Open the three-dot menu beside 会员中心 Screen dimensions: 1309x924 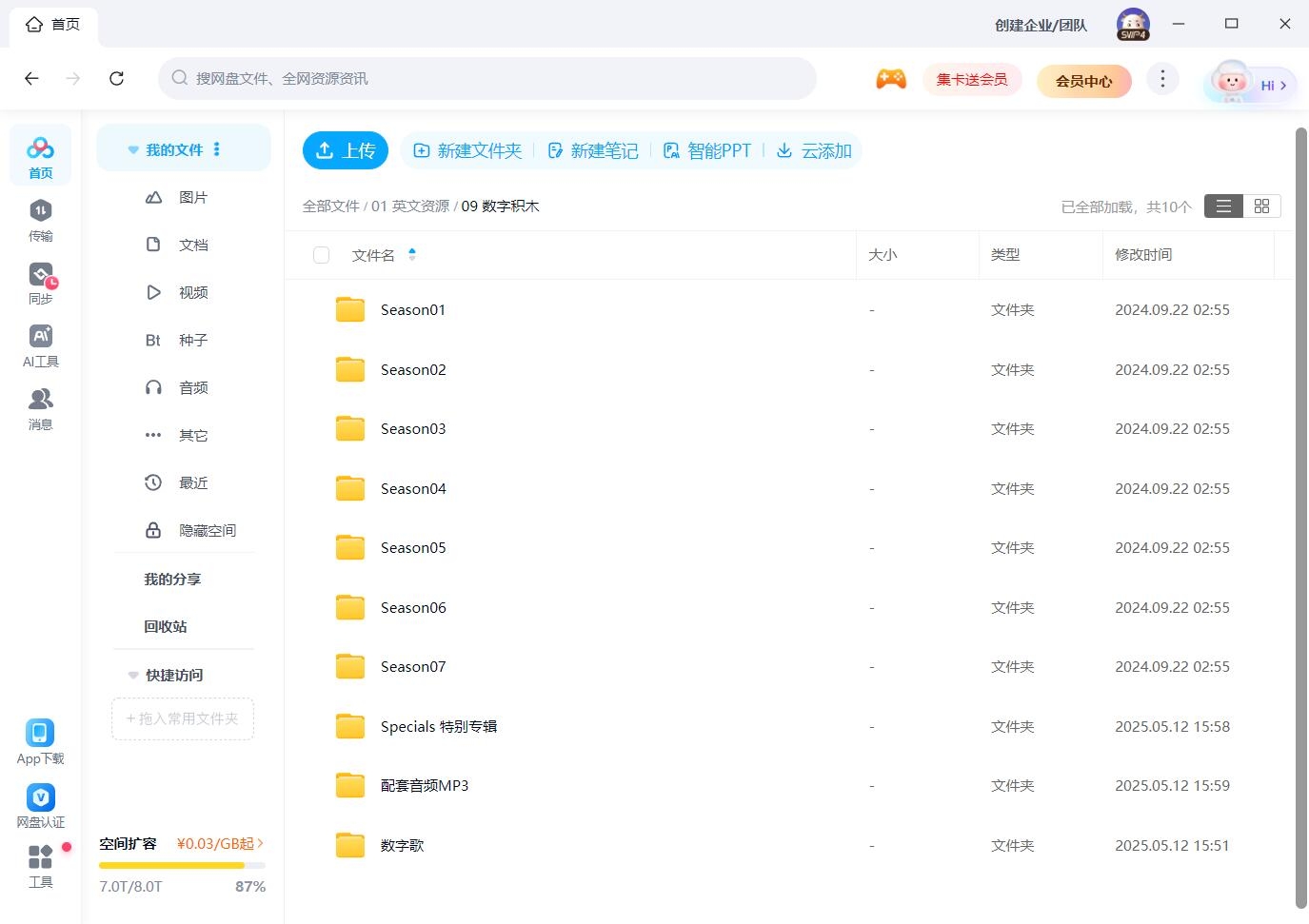(1162, 79)
